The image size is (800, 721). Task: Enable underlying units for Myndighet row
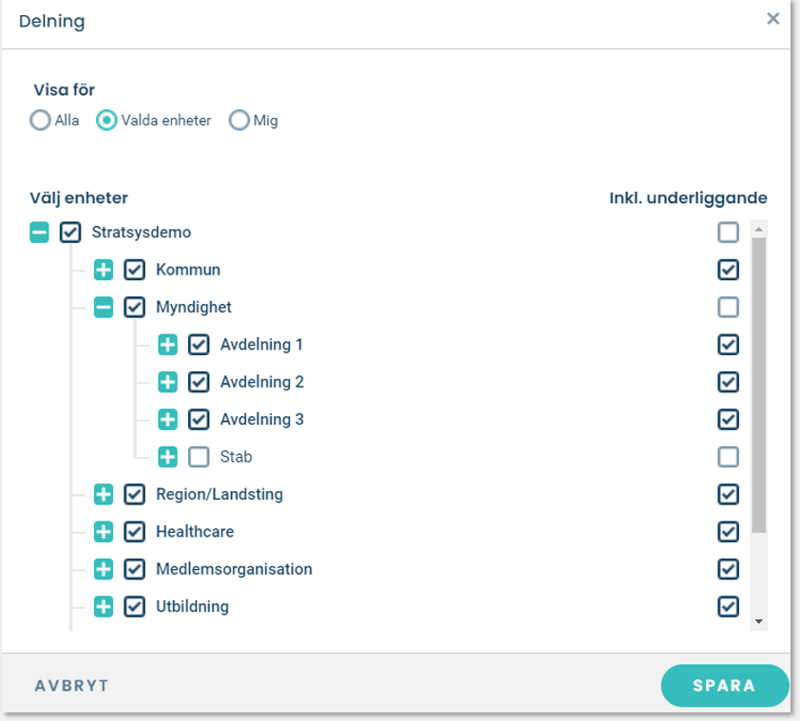[728, 307]
